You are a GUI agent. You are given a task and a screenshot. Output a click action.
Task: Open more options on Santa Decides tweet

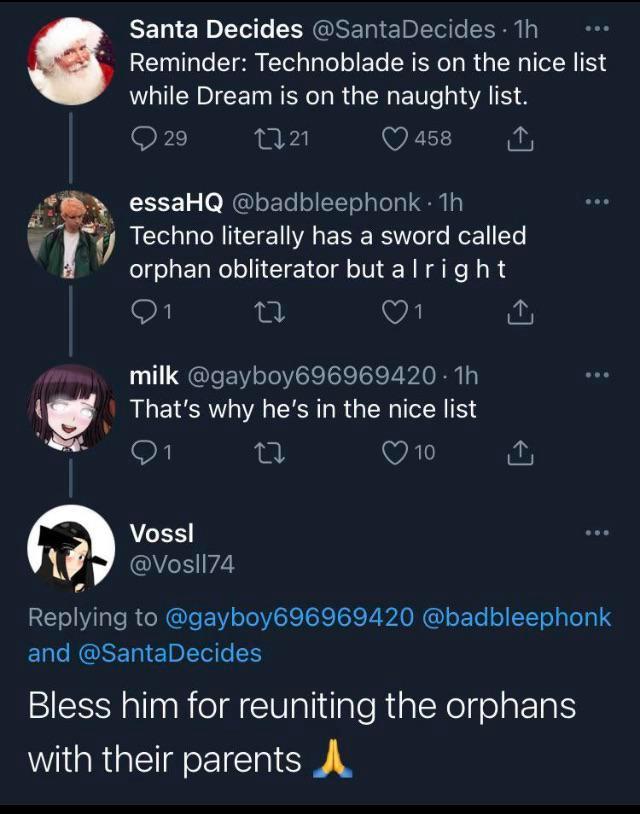pyautogui.click(x=597, y=30)
